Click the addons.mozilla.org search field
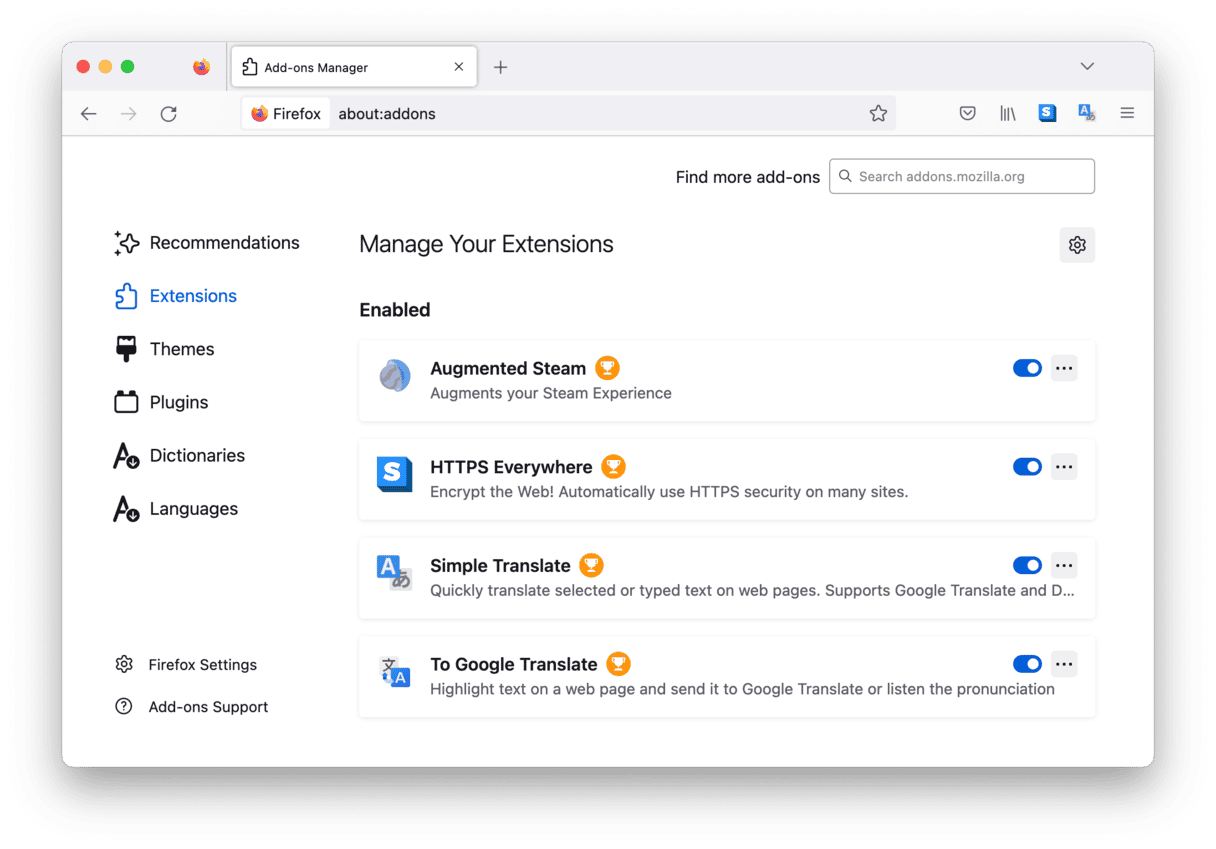This screenshot has width=1216, height=849. coord(962,177)
